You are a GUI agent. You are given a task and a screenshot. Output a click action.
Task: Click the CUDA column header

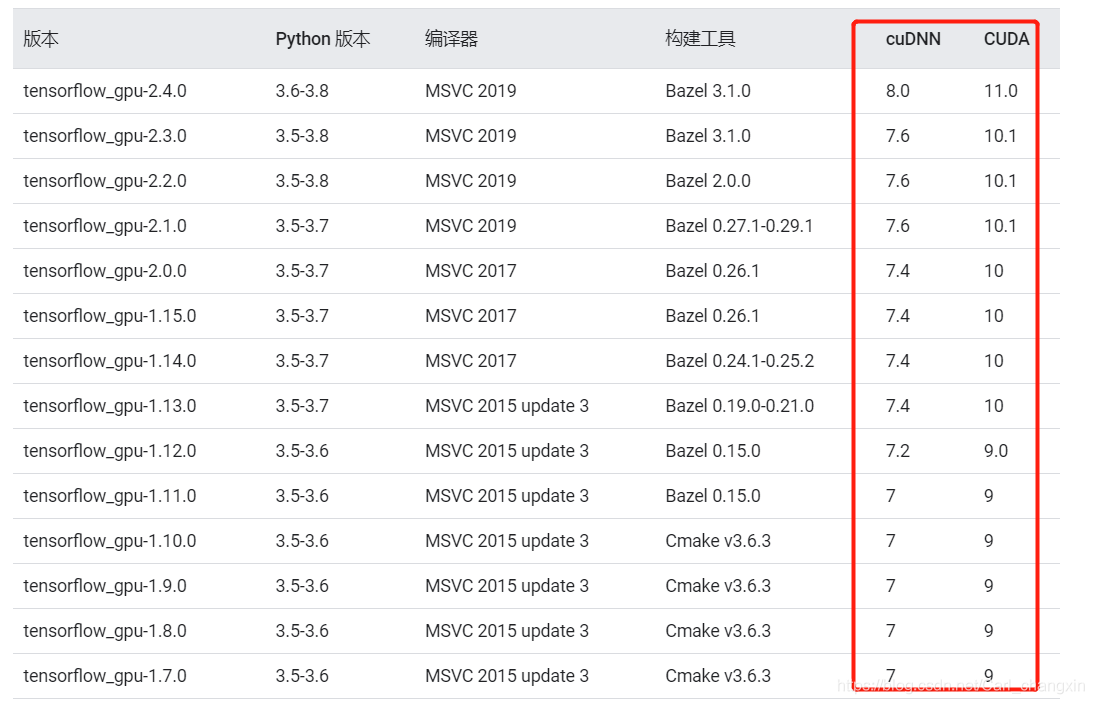tap(1006, 39)
